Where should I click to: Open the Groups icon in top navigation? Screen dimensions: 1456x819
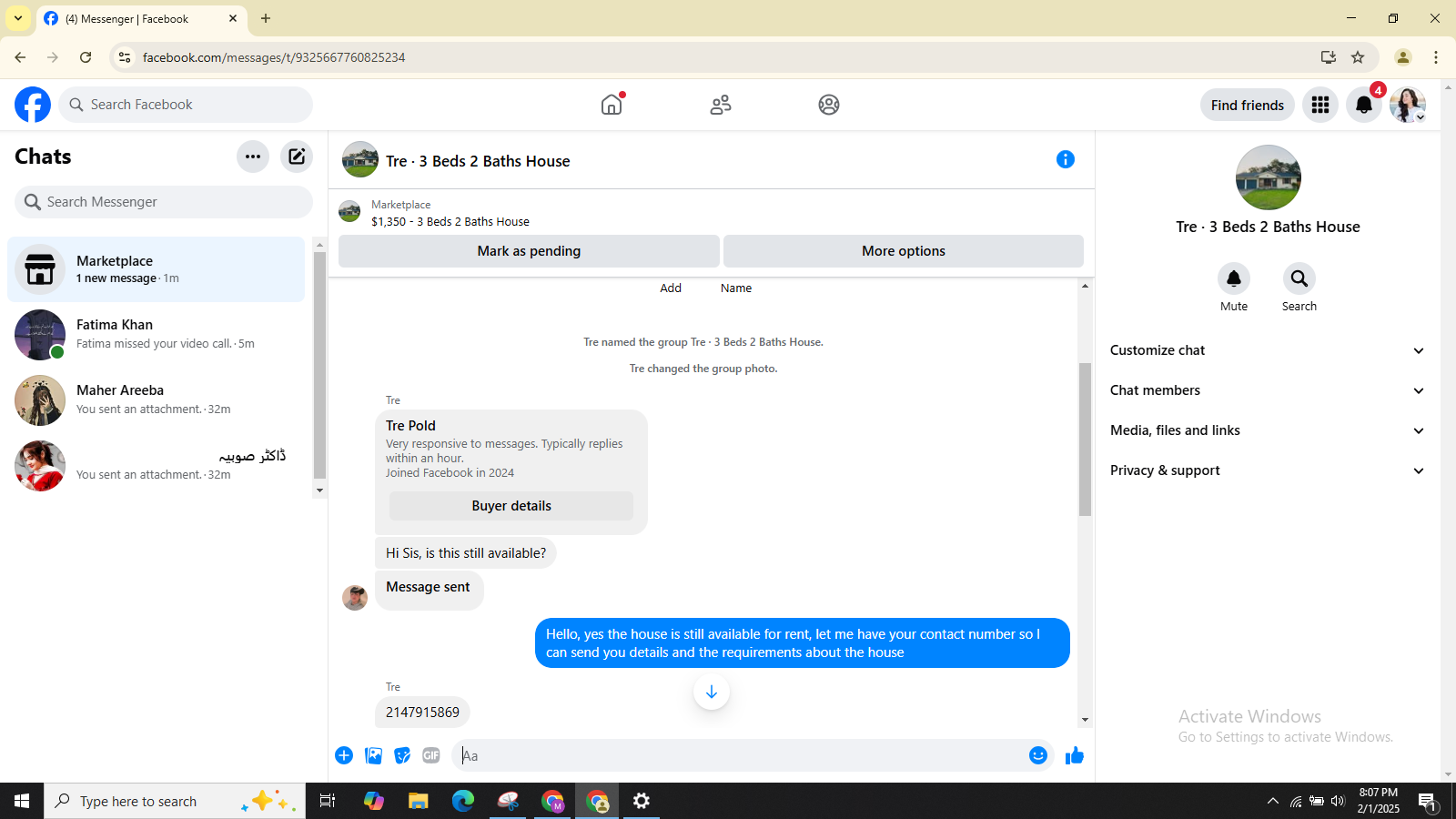click(829, 105)
